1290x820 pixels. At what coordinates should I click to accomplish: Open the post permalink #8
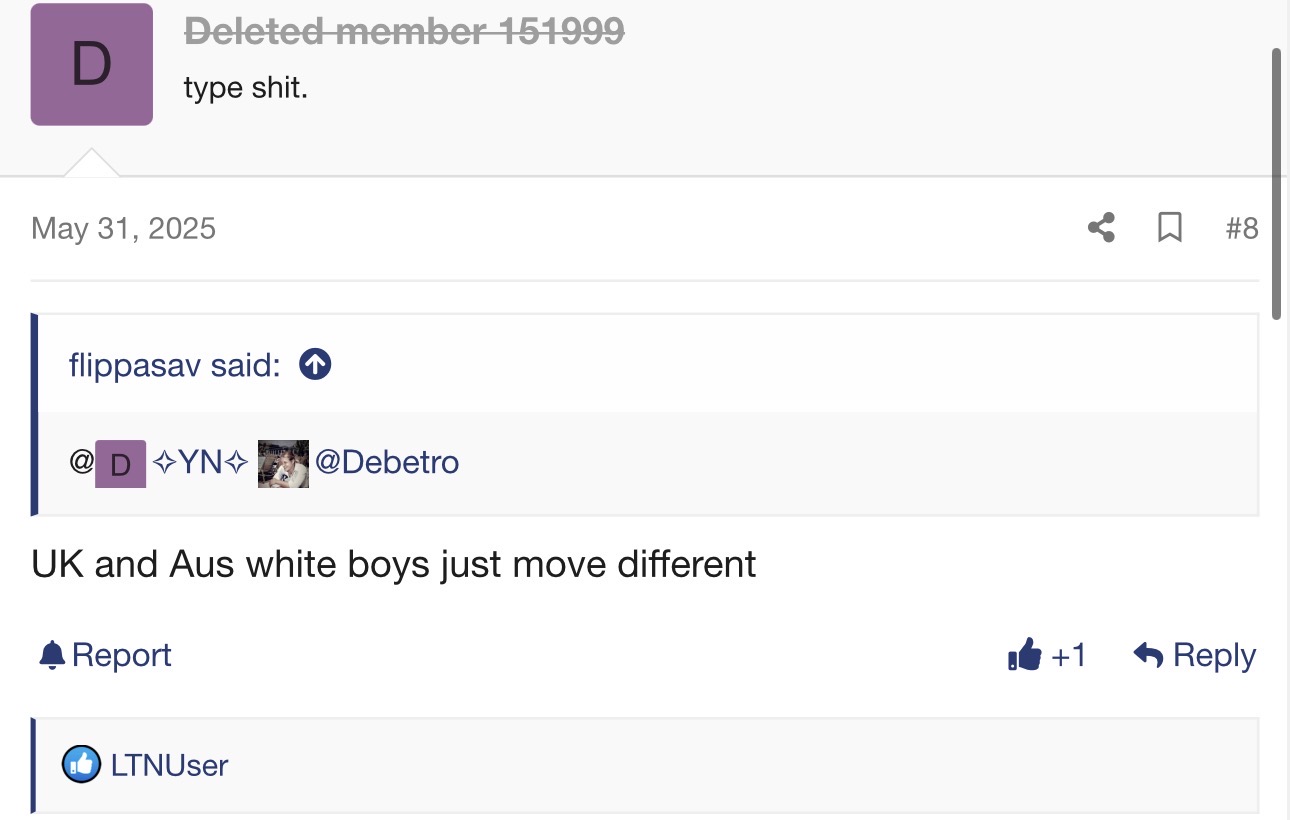1242,229
